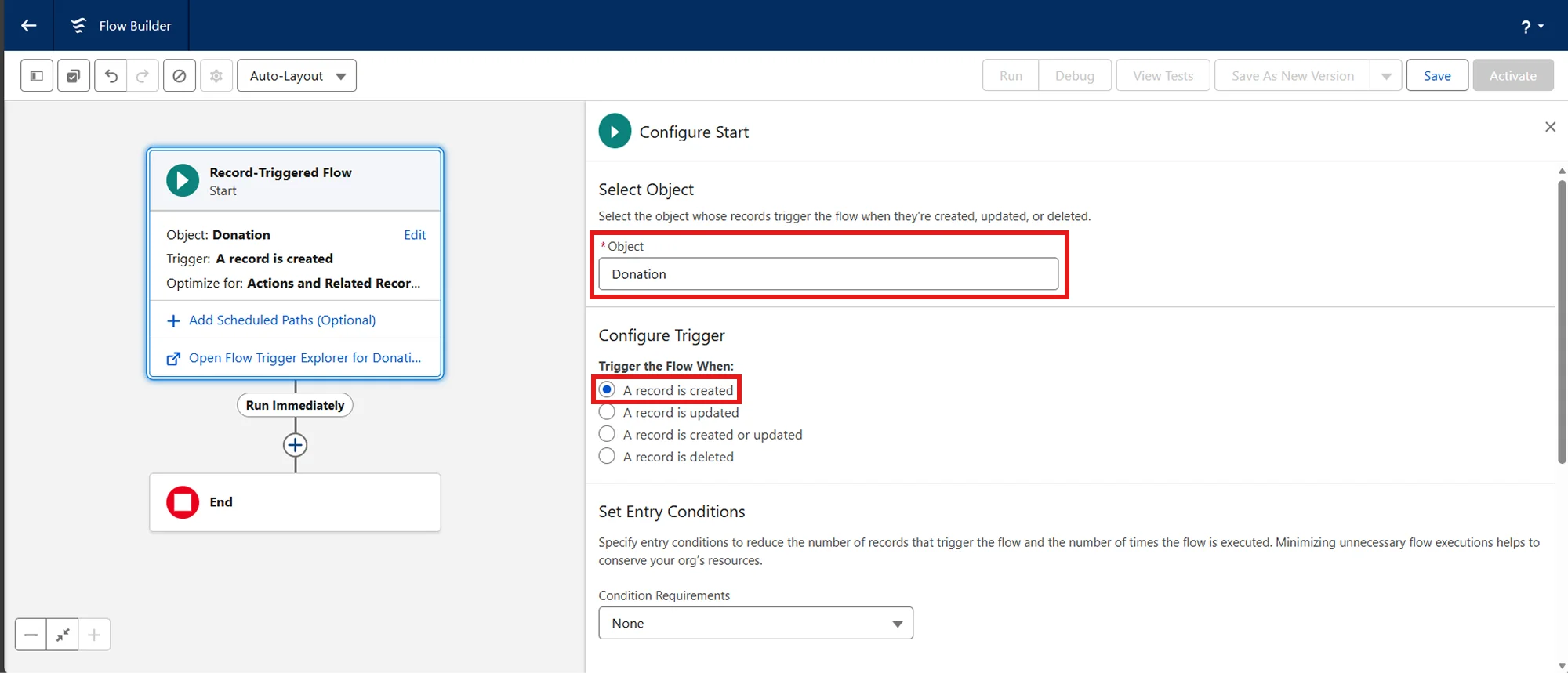Fit the canvas to view

[63, 635]
